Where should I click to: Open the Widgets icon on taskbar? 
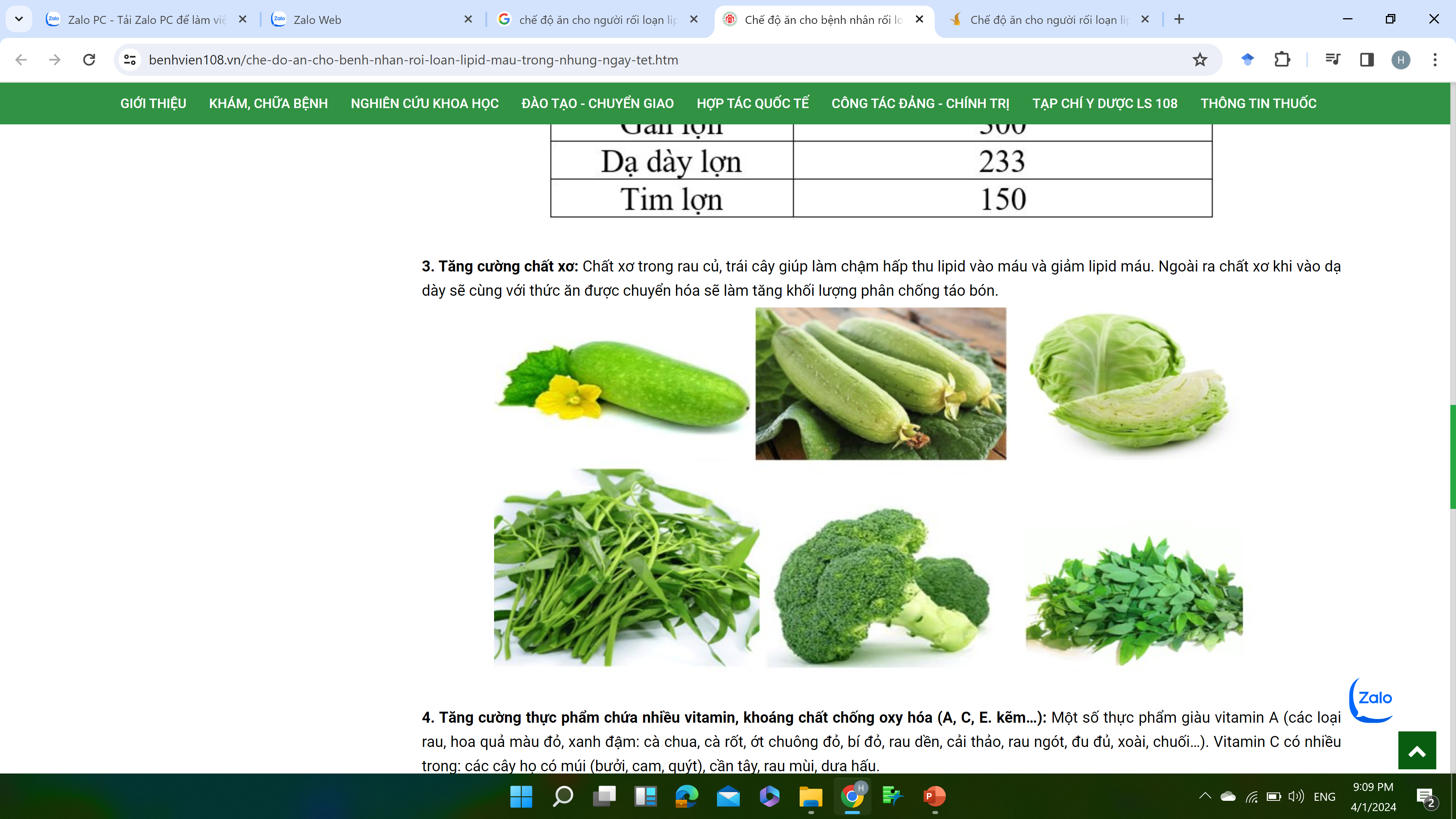[645, 796]
